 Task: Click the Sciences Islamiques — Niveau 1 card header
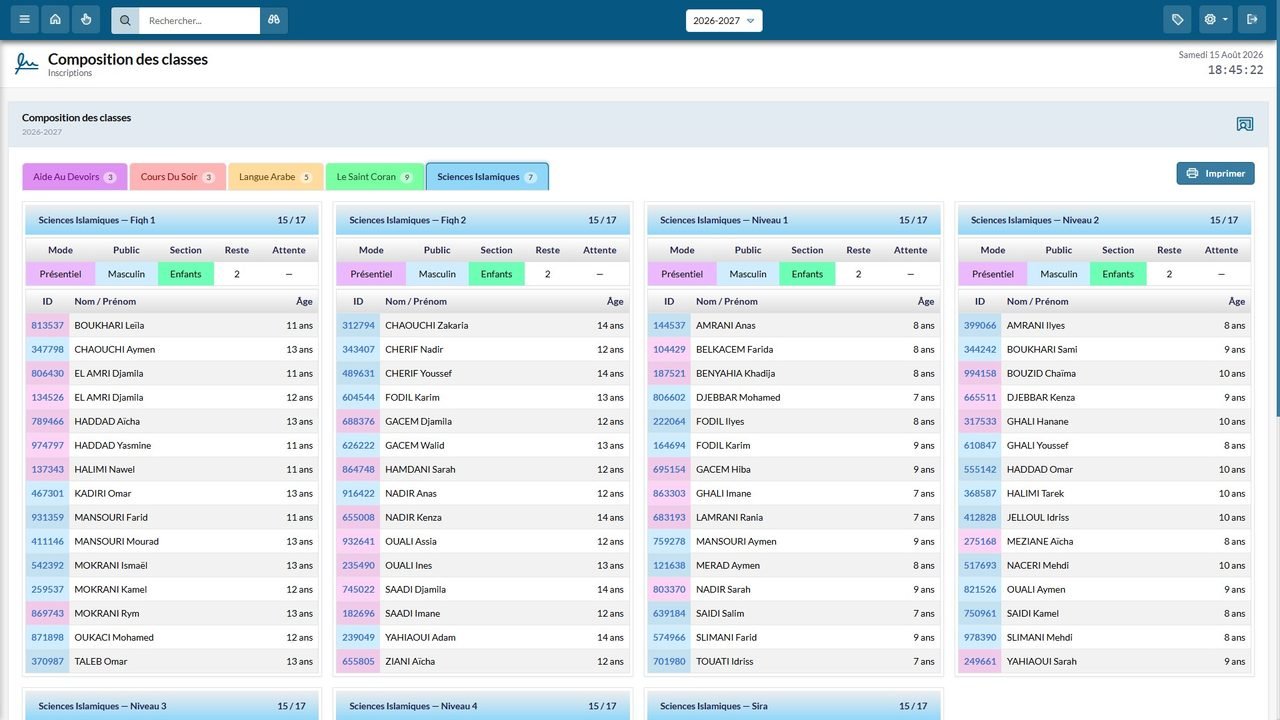[794, 220]
